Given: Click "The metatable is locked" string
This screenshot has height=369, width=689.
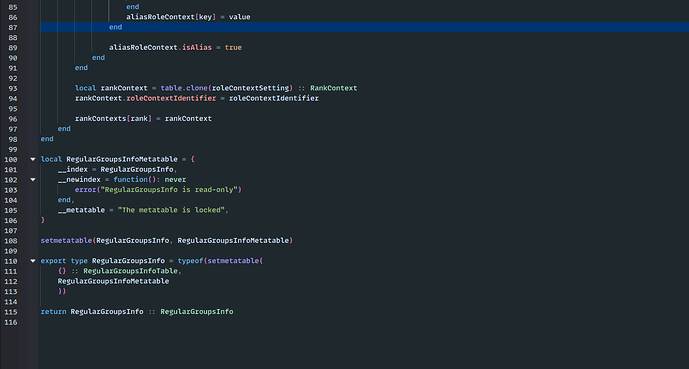Looking at the screenshot, I should 171,210.
